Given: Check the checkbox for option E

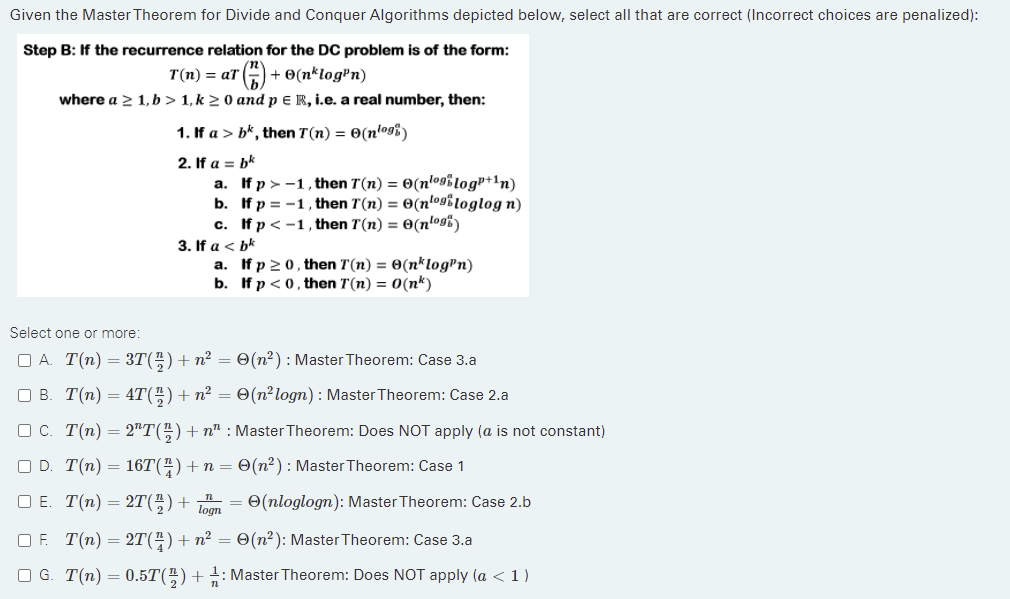Looking at the screenshot, I should pyautogui.click(x=25, y=500).
